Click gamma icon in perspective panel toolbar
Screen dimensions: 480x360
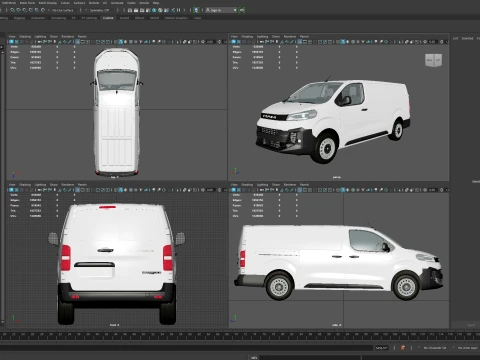[442, 42]
